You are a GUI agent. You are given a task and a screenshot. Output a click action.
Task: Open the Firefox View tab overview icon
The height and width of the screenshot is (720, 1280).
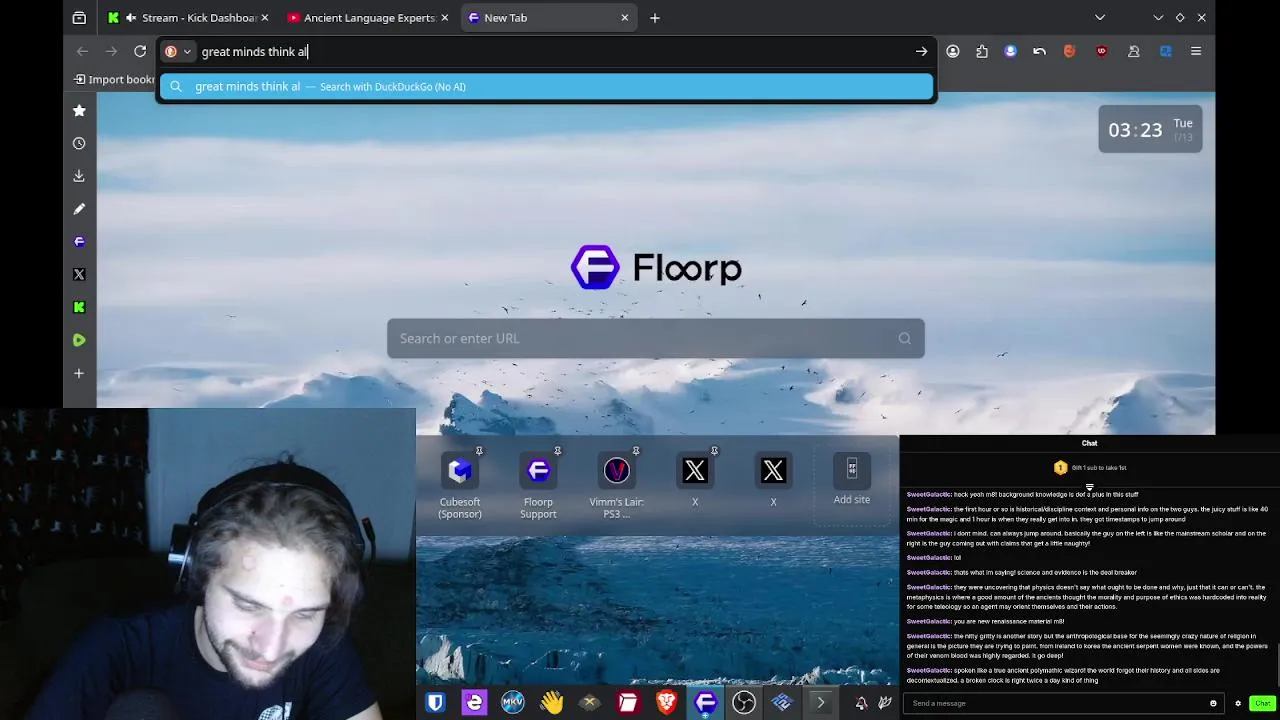pos(79,17)
